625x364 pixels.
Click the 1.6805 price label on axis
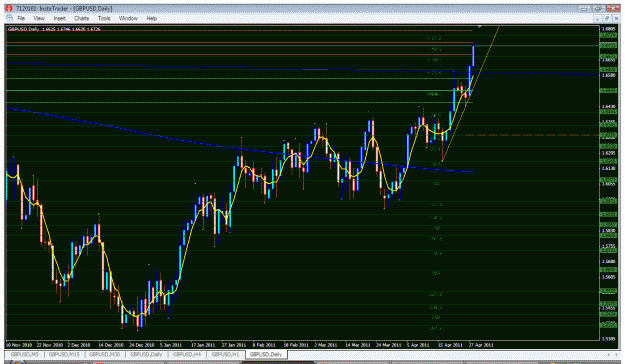(608, 29)
